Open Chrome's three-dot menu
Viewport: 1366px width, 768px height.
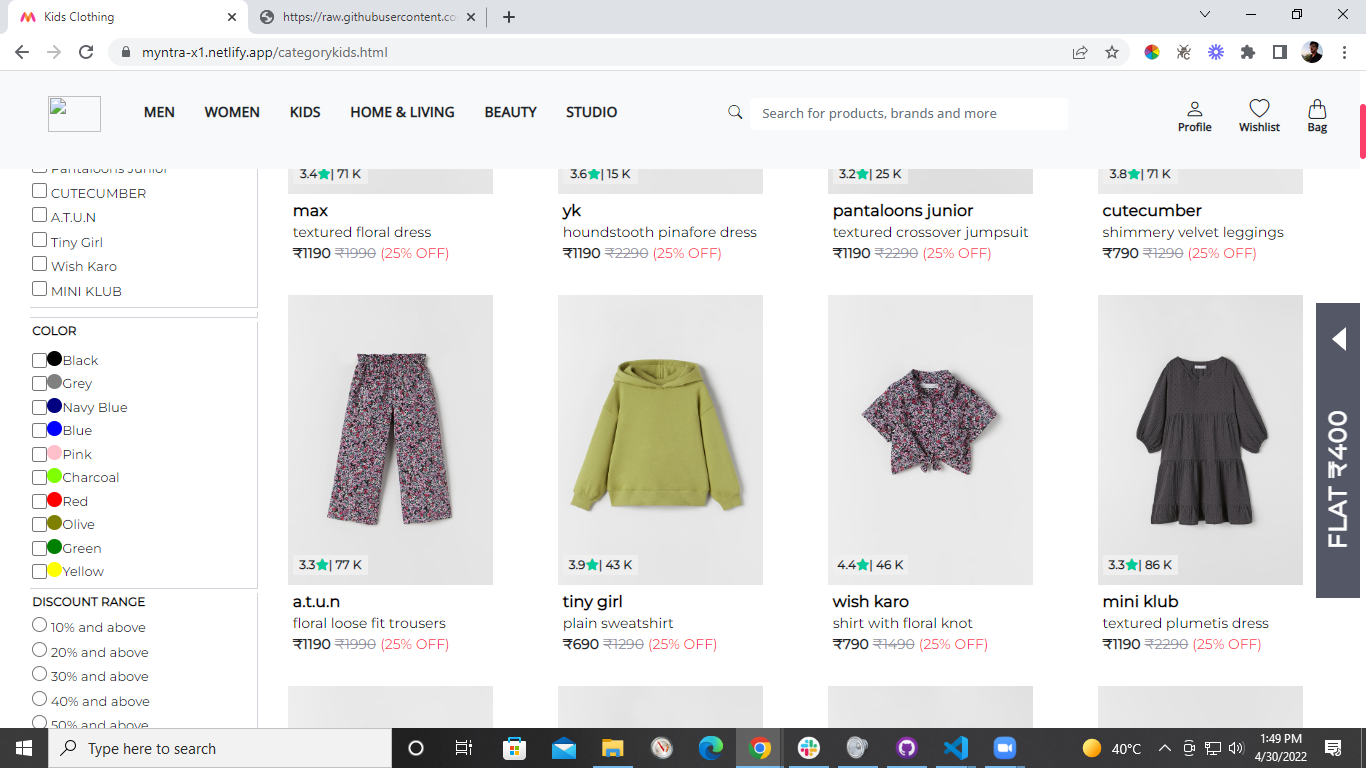[1346, 53]
